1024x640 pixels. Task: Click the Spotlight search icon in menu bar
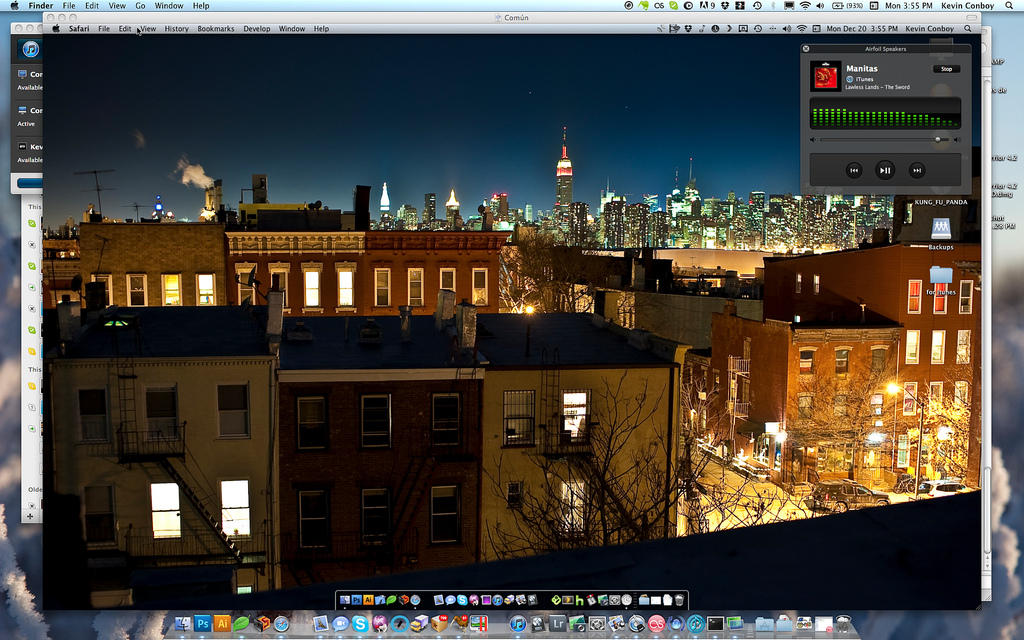pos(1013,6)
